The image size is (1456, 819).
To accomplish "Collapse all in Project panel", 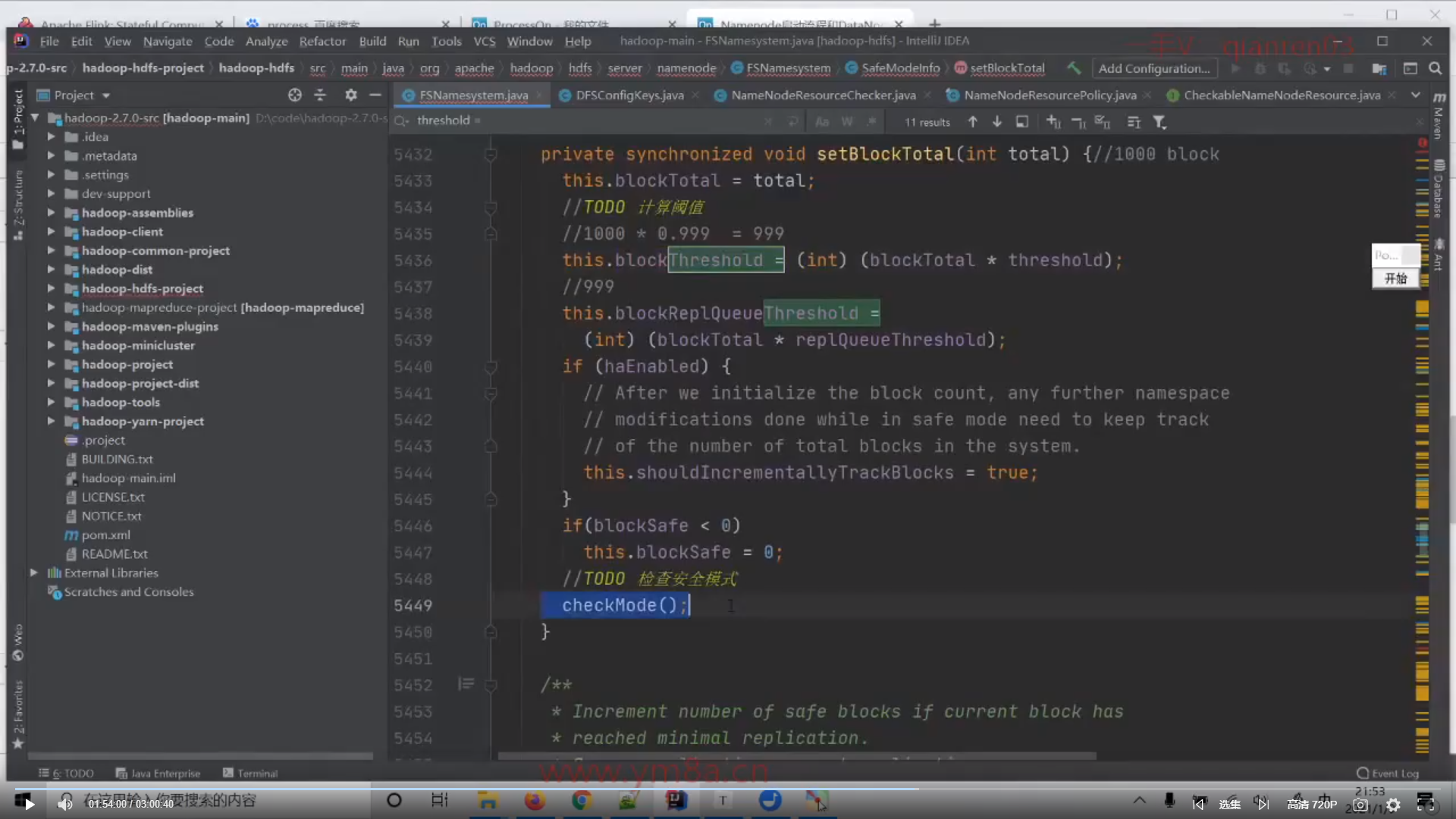I will [x=320, y=95].
